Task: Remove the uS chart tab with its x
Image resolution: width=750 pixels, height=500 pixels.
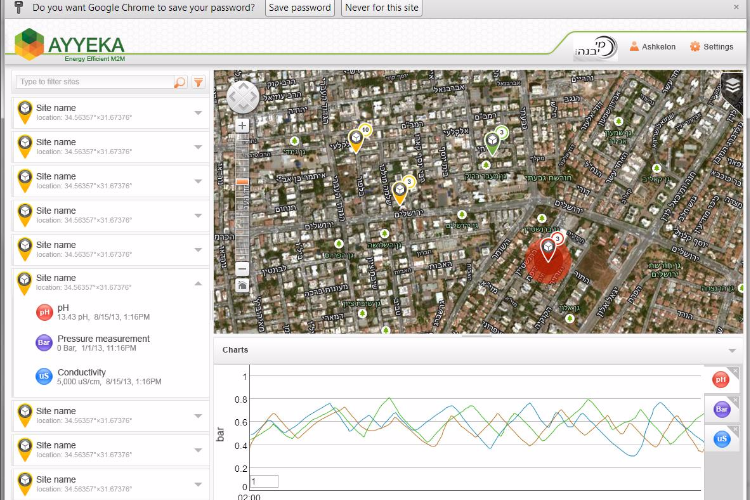Action: [736, 430]
